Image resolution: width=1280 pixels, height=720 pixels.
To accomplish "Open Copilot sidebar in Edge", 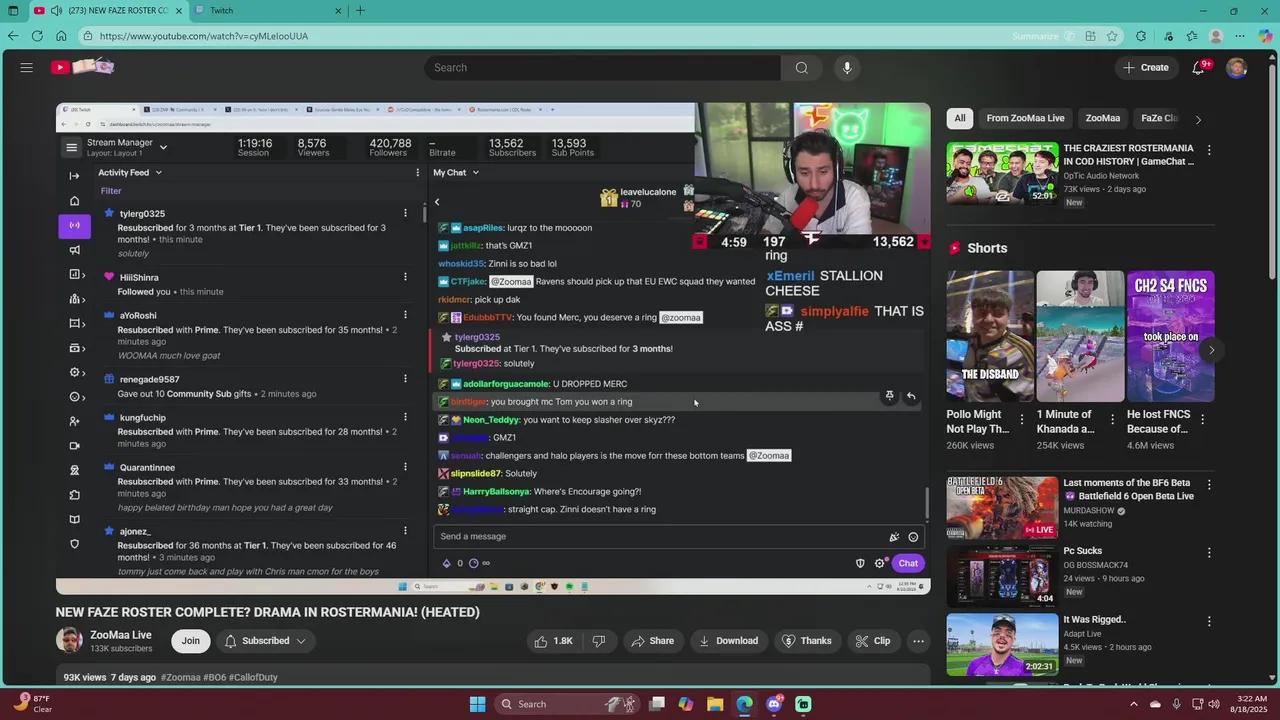I will [1265, 36].
